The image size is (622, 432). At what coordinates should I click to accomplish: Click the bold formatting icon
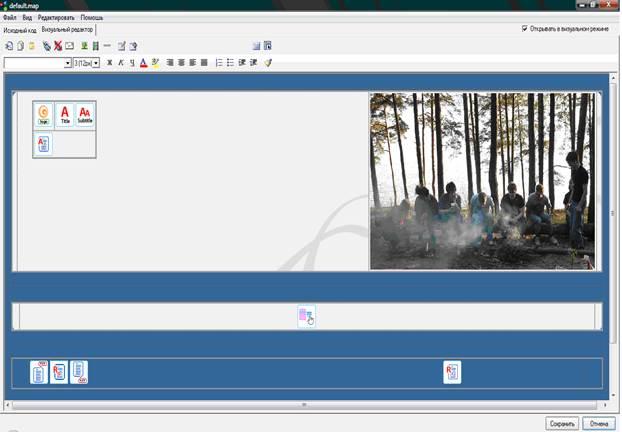pos(110,63)
